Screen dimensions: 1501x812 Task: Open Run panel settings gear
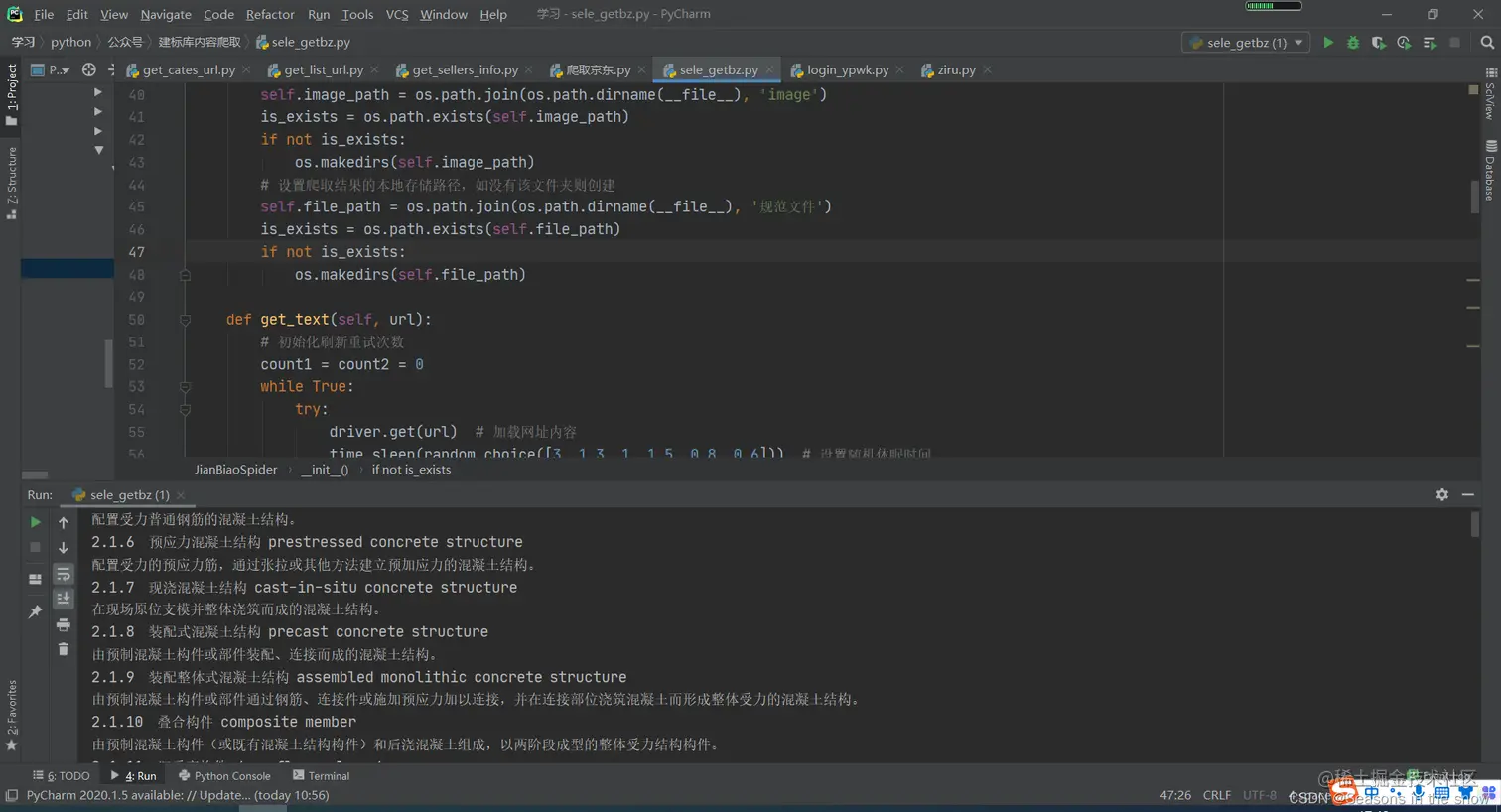[x=1441, y=494]
